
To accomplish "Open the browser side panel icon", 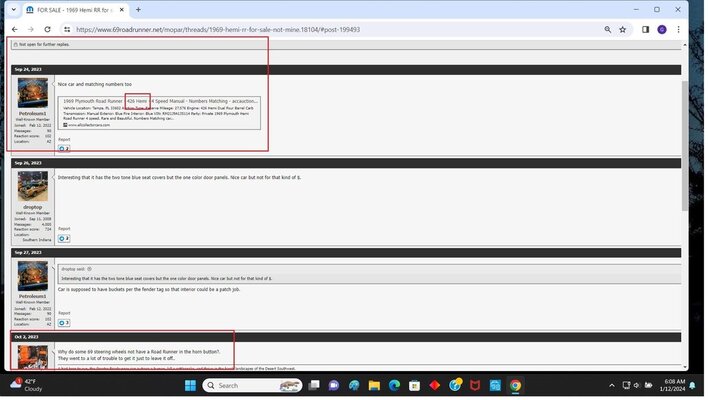I will point(646,30).
